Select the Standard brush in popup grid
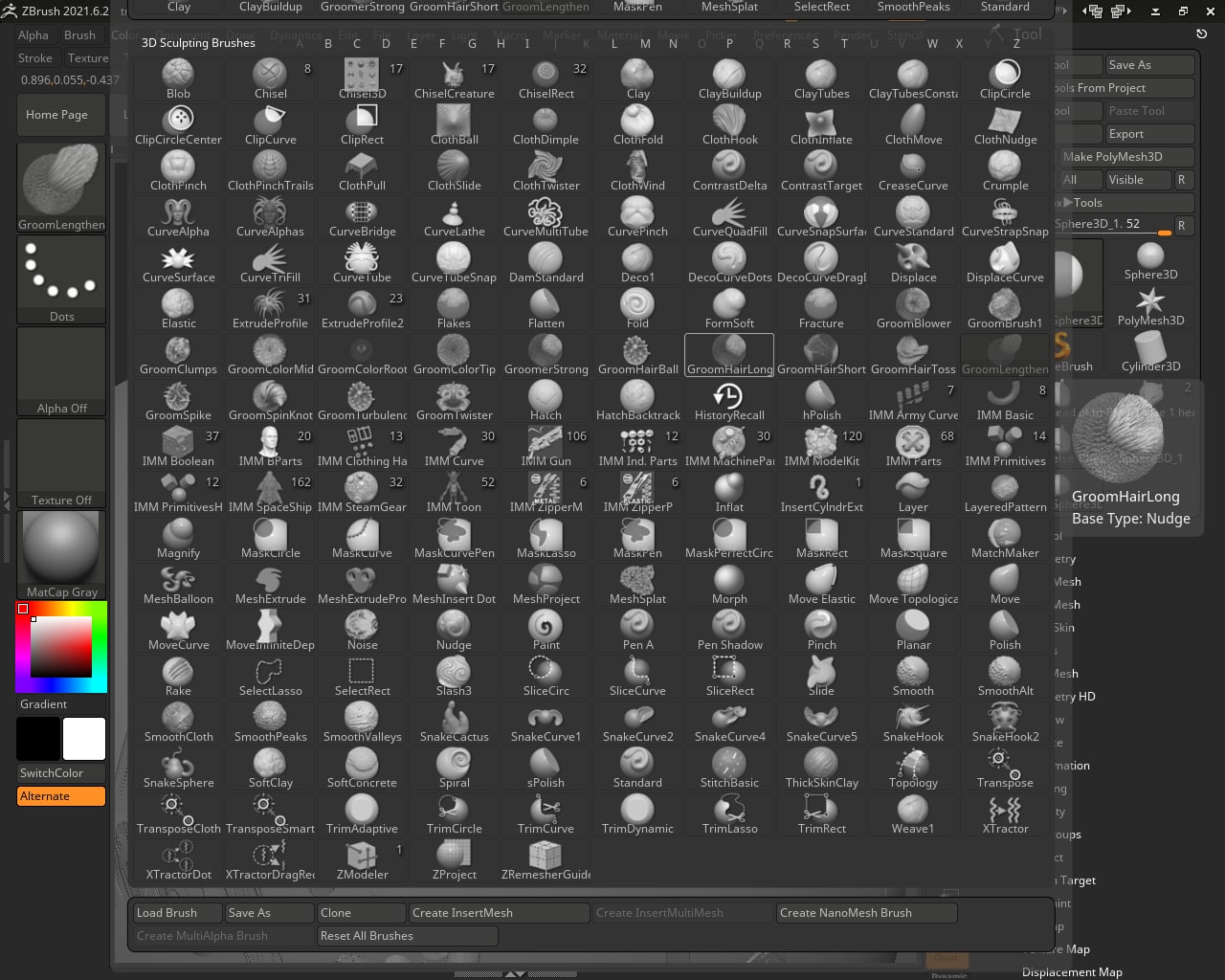Viewport: 1225px width, 980px height. click(x=637, y=768)
